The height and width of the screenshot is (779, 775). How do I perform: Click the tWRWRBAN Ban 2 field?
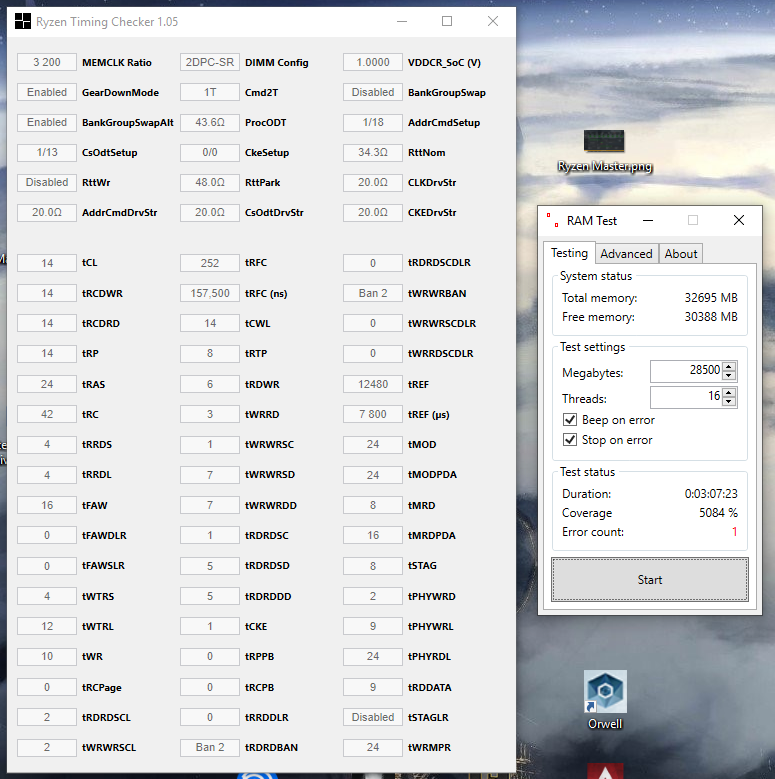tap(373, 293)
